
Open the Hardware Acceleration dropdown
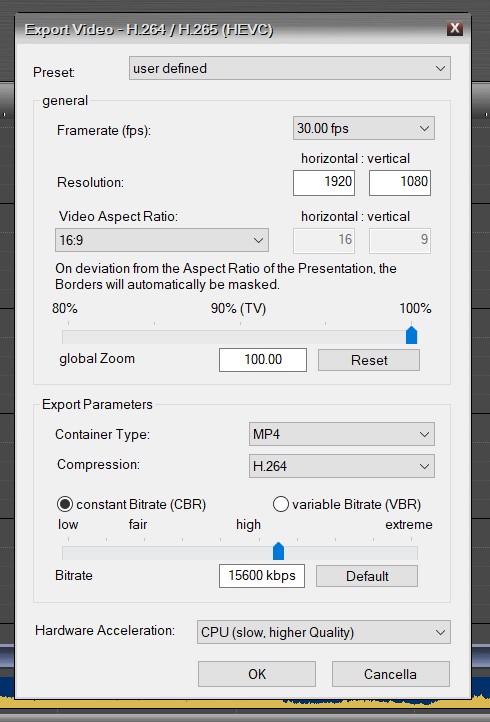click(324, 632)
